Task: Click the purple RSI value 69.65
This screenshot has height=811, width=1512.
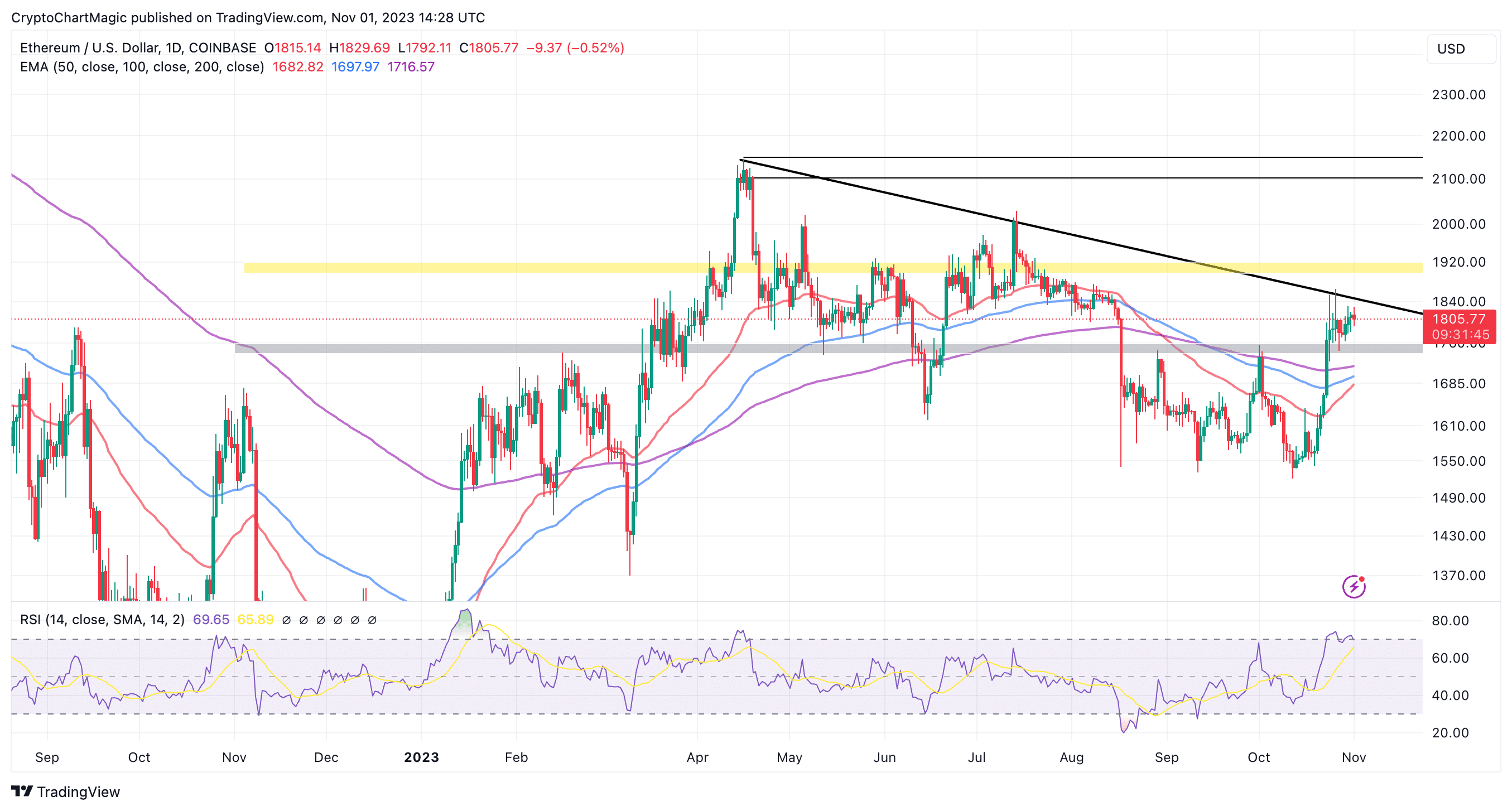Action: pyautogui.click(x=211, y=620)
